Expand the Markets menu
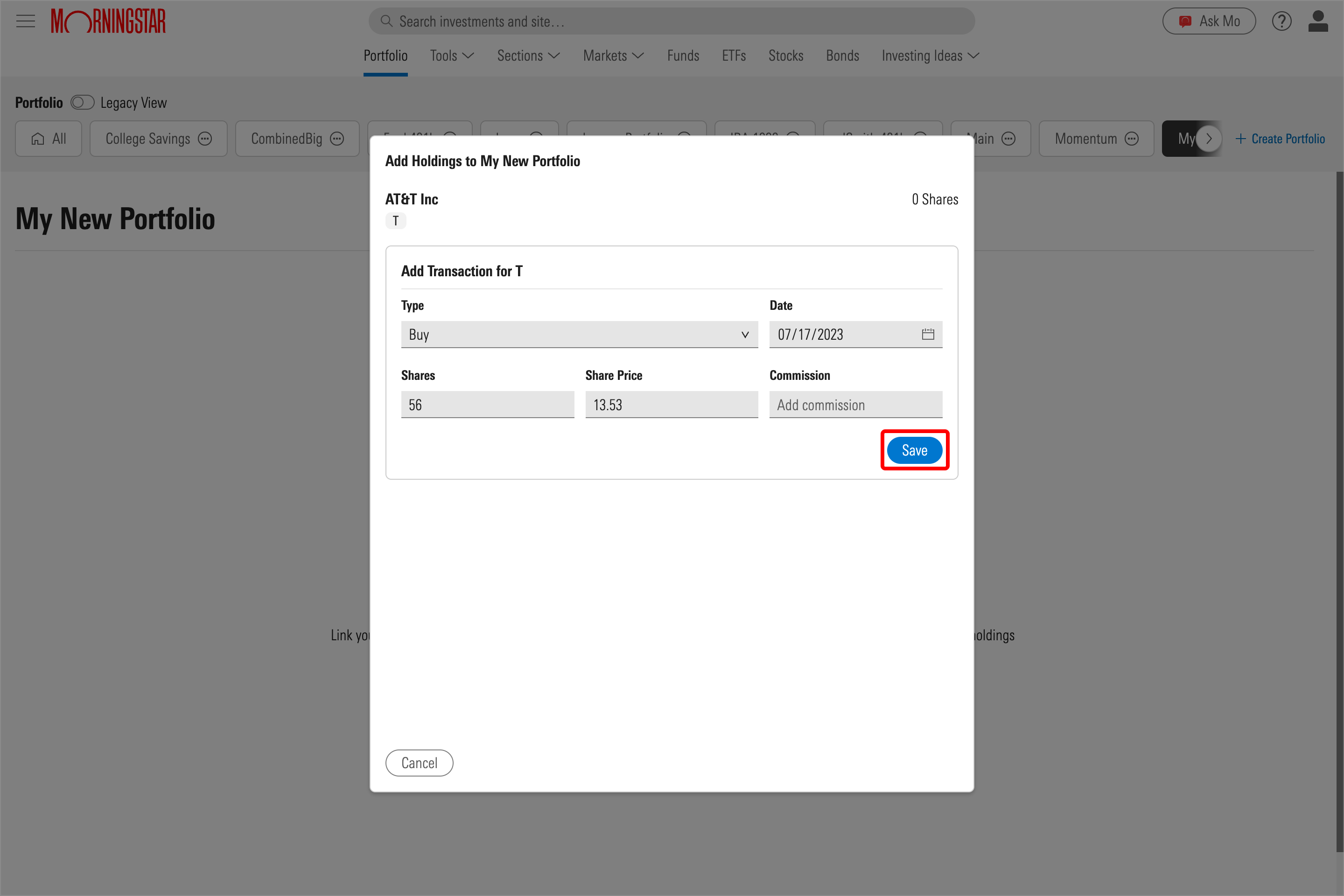Viewport: 1344px width, 896px height. [x=614, y=56]
